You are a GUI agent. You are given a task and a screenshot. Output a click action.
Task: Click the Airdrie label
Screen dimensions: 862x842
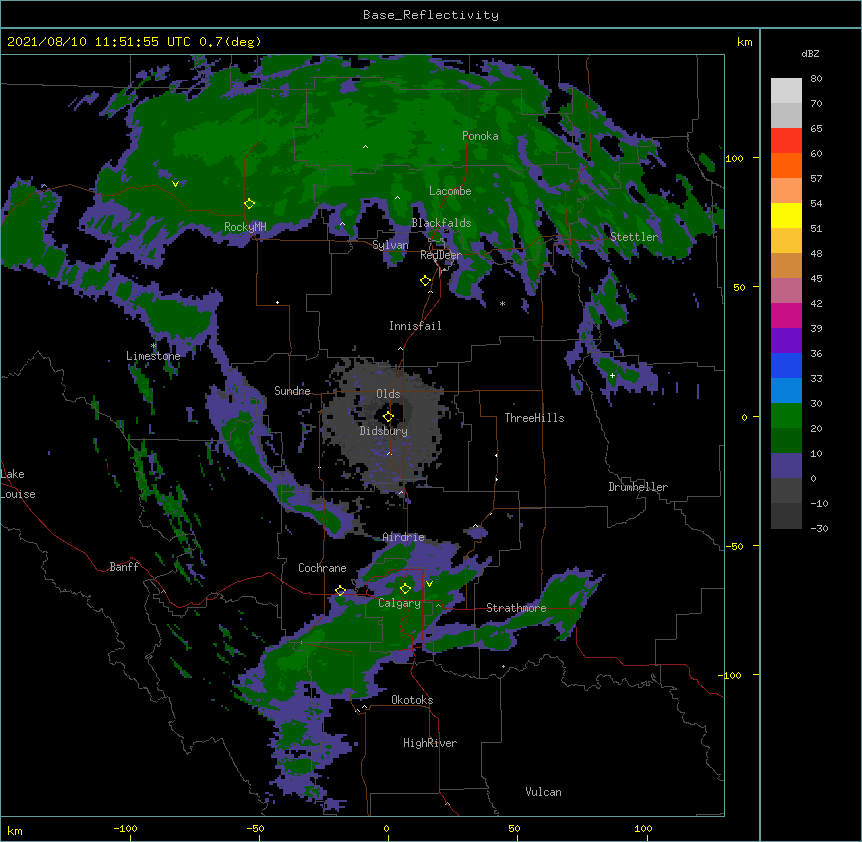tap(404, 537)
